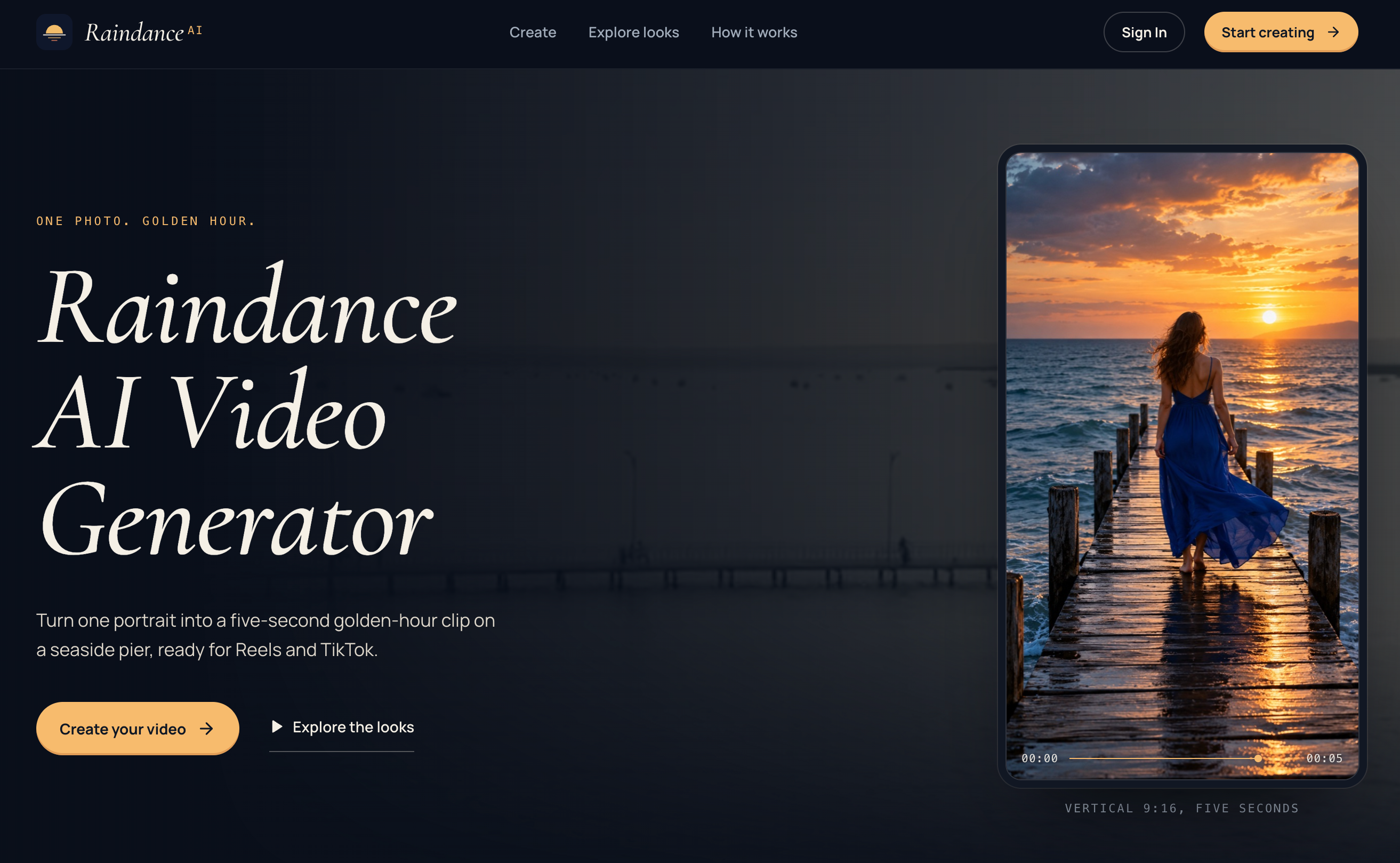Open the How it works nav item
The image size is (1400, 863).
[754, 32]
